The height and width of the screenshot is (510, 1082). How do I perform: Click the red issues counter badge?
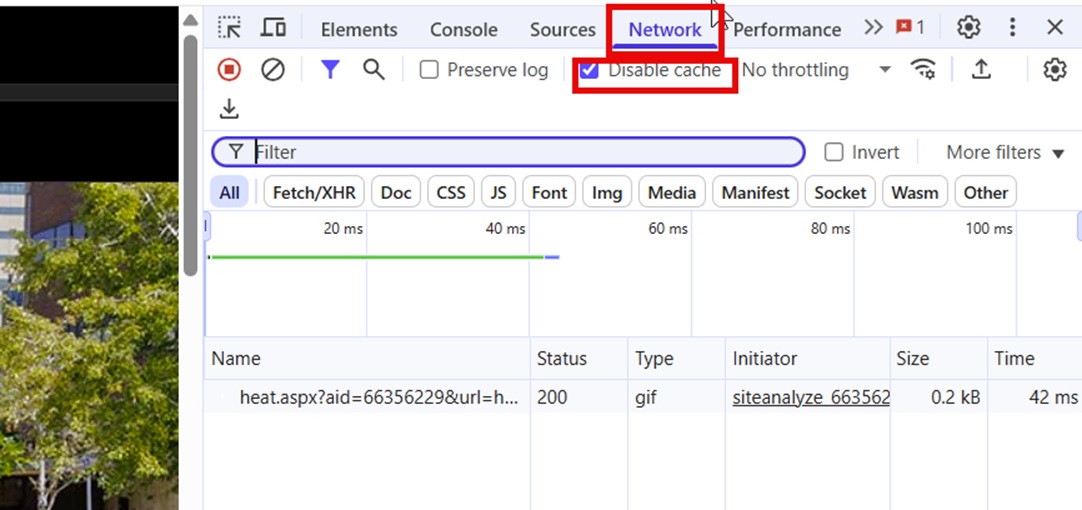coord(910,28)
